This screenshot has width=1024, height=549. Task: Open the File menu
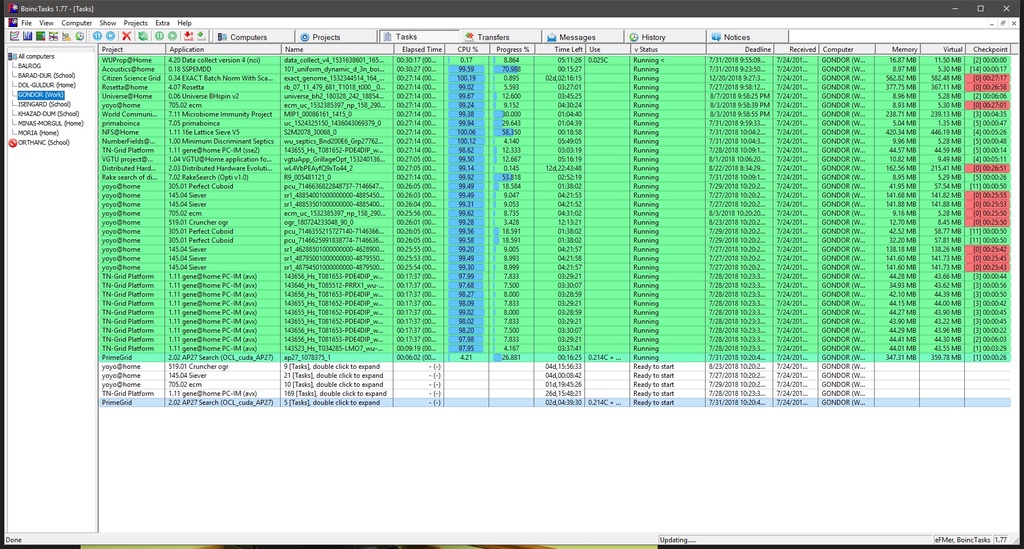point(26,23)
